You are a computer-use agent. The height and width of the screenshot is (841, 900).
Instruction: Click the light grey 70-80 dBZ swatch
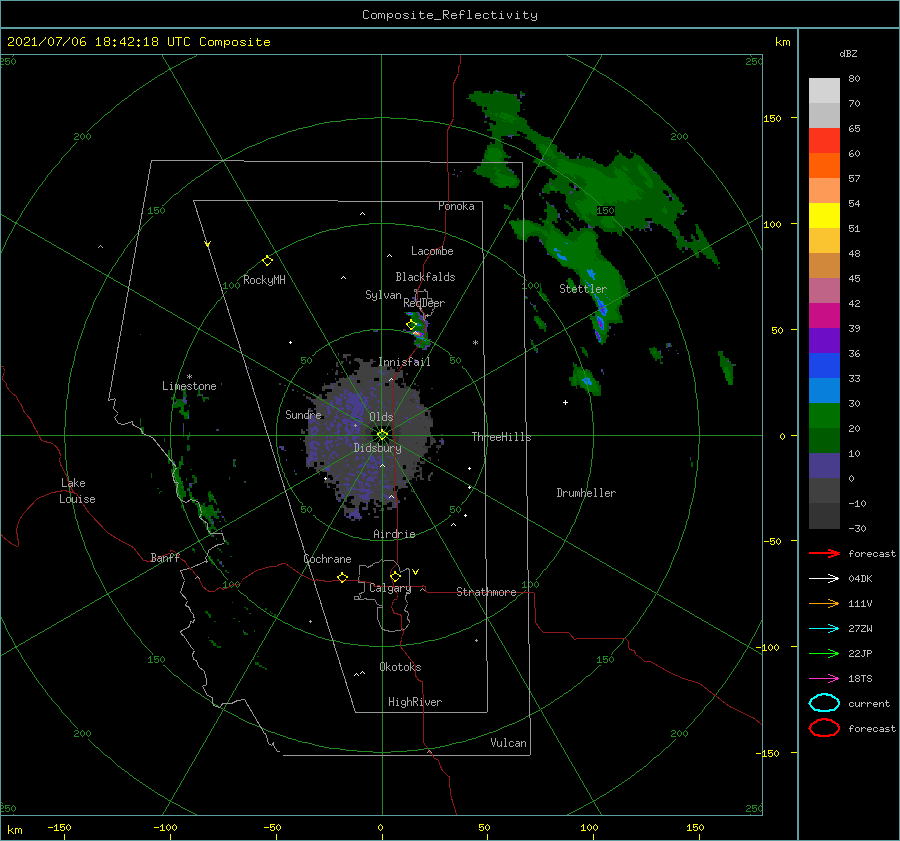[824, 90]
